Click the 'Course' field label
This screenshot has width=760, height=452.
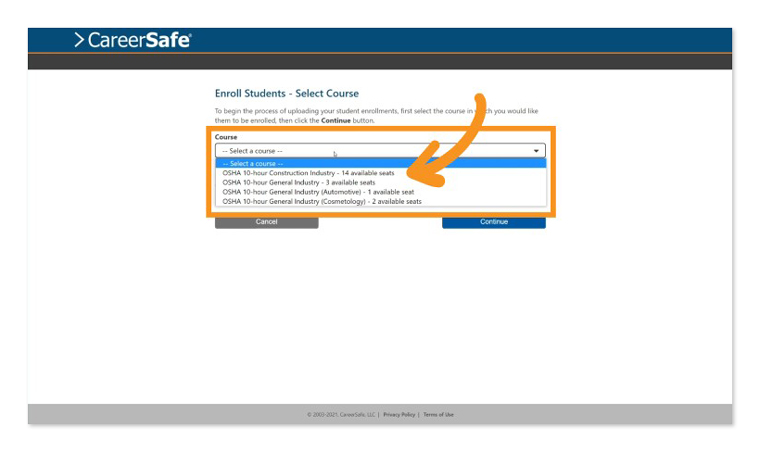point(226,137)
